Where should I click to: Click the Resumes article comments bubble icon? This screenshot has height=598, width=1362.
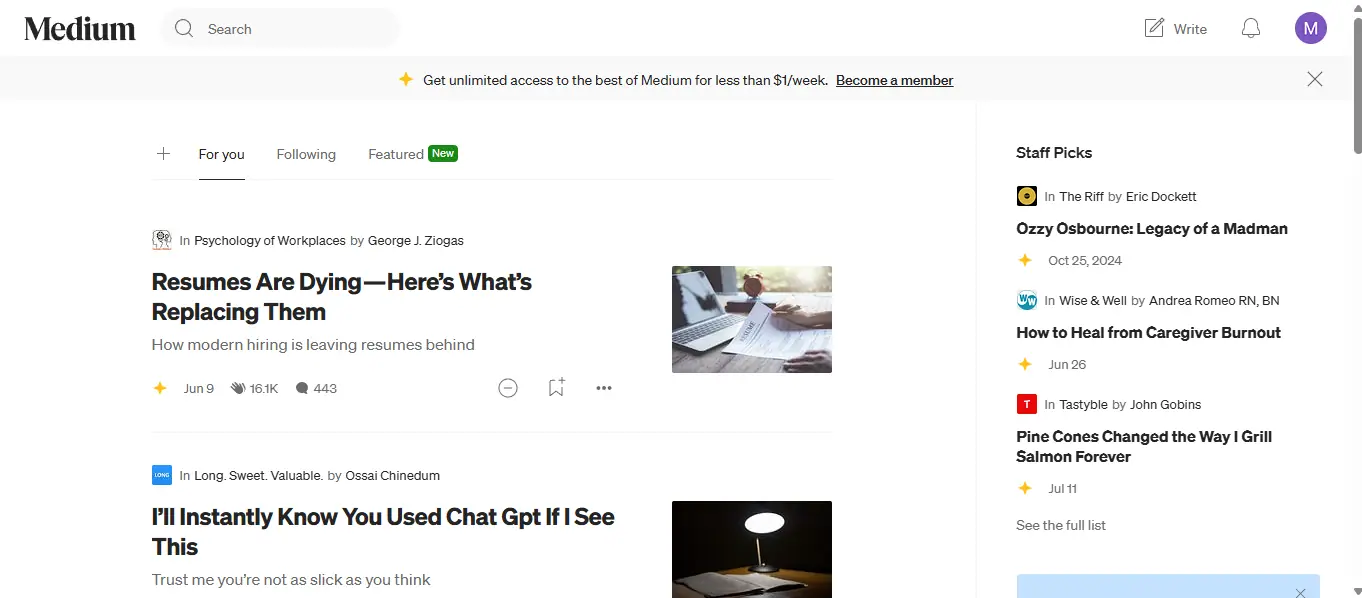[x=302, y=388]
